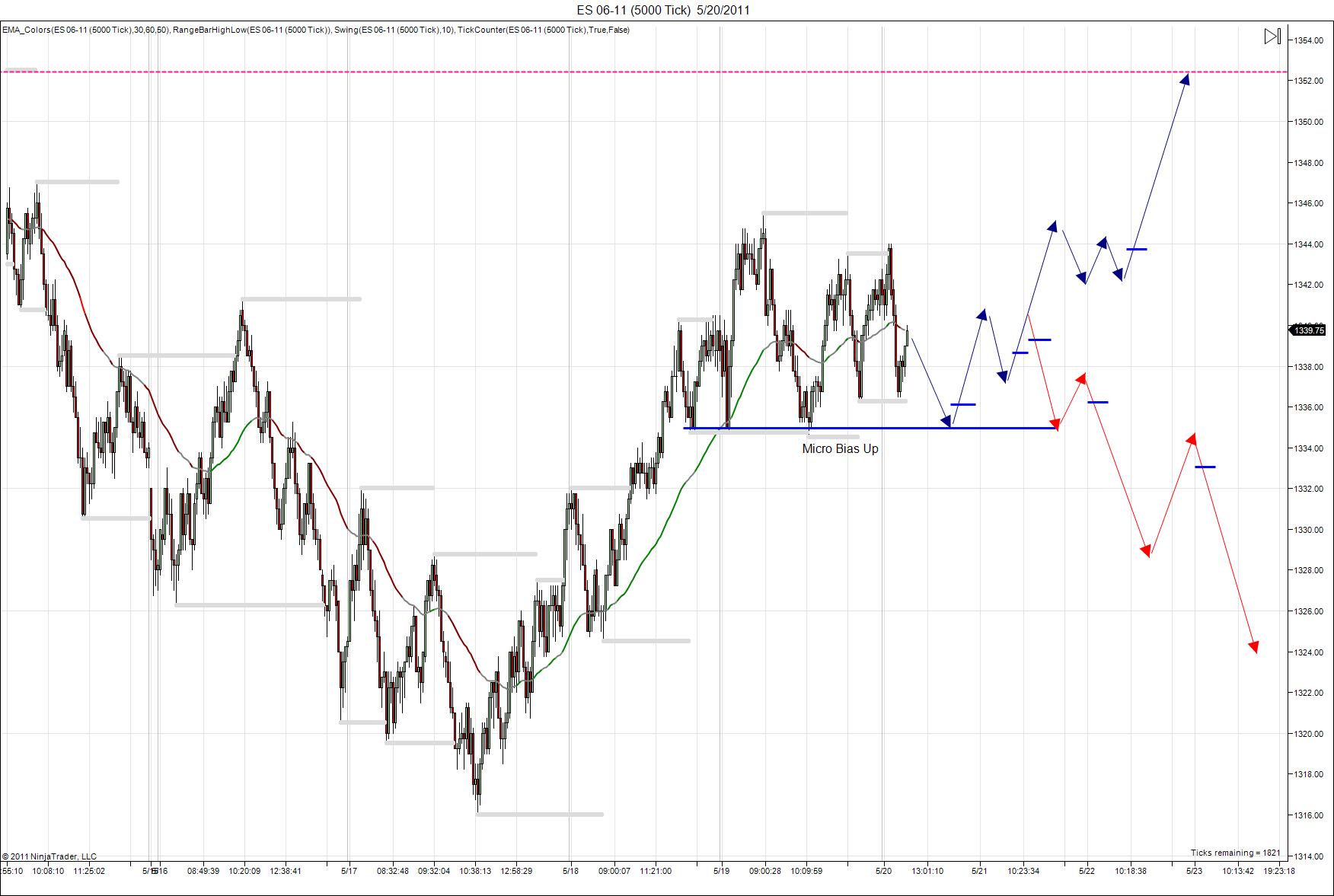Click the 5/23 date label
The height and width of the screenshot is (896, 1334).
click(x=1194, y=871)
